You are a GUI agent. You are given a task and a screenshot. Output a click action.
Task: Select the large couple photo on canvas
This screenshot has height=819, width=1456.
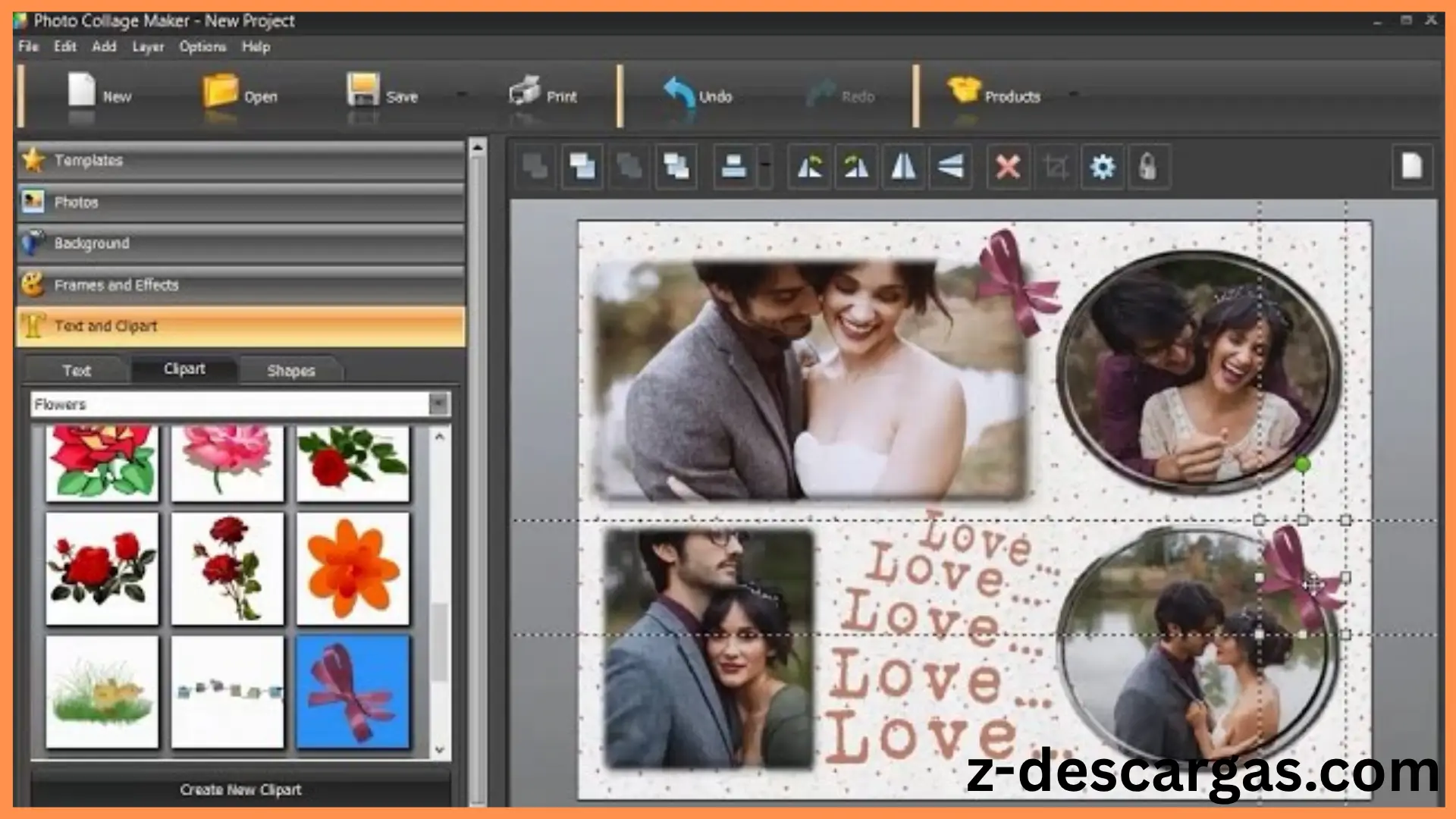(x=810, y=379)
